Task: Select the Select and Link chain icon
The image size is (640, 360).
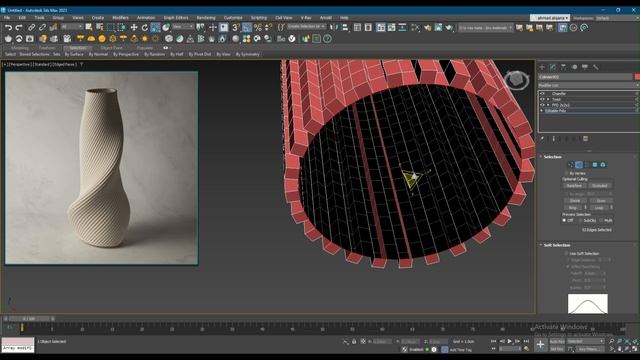Action: [31, 28]
